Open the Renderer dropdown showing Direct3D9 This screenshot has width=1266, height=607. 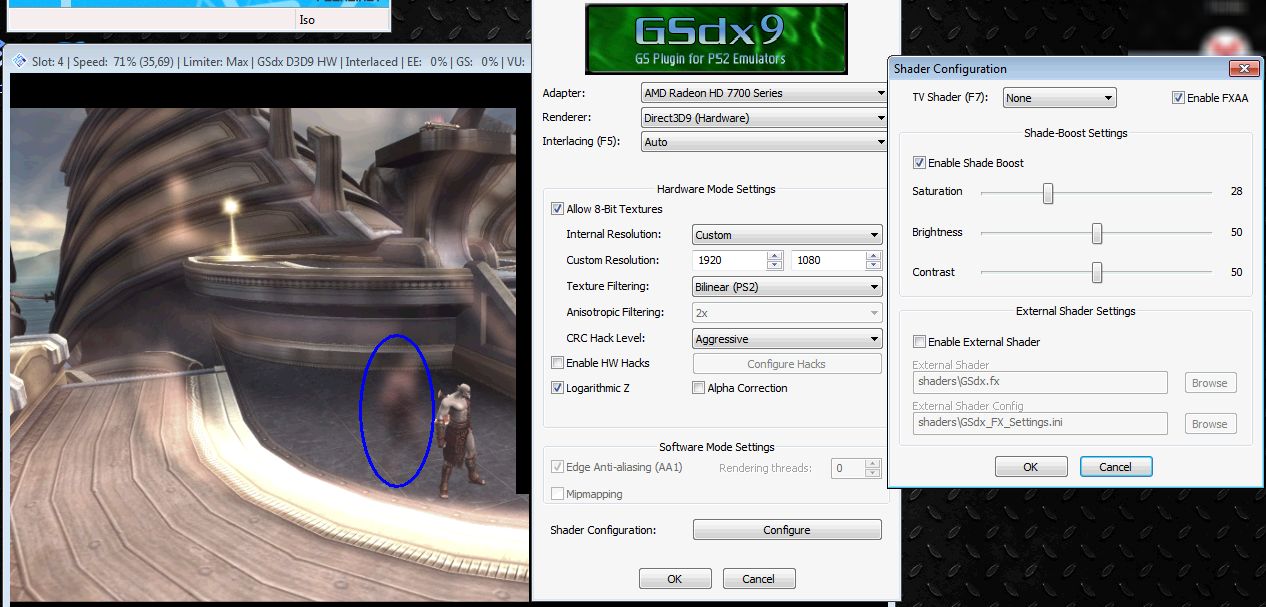764,118
